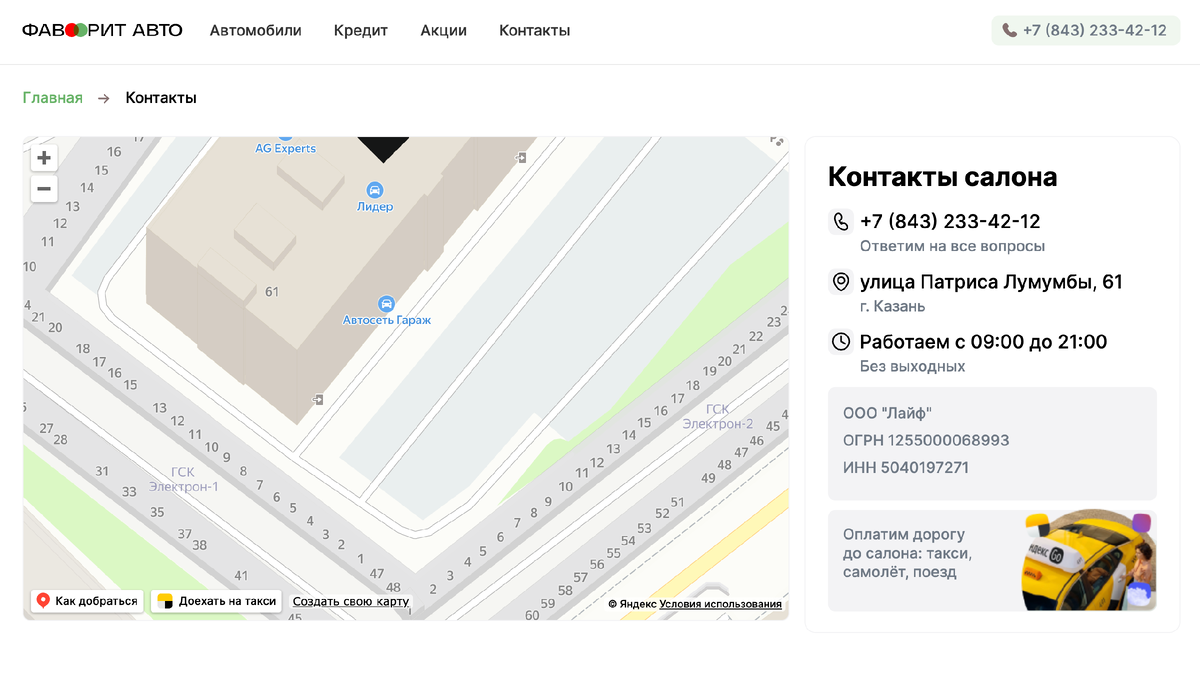Open the Автомобили menu item
This screenshot has width=1200, height=680.
(x=255, y=31)
